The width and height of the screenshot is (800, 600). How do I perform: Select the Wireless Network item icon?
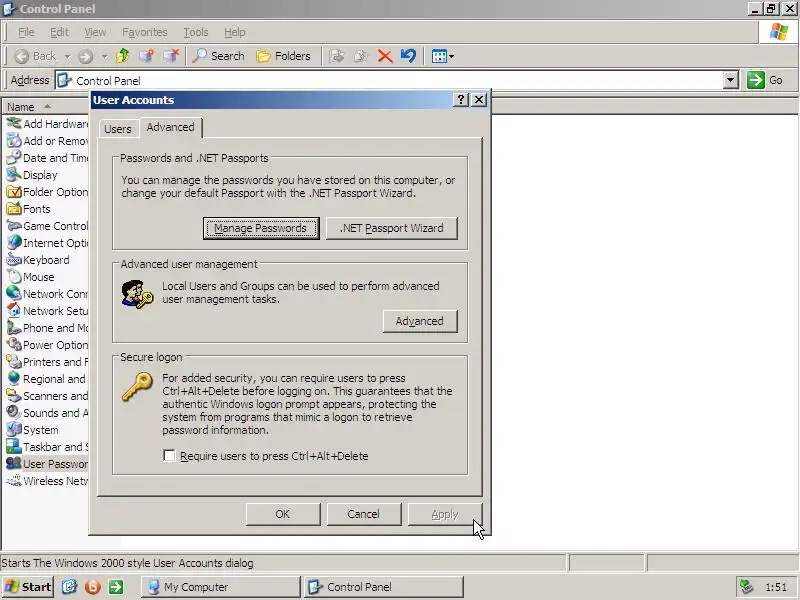point(14,481)
